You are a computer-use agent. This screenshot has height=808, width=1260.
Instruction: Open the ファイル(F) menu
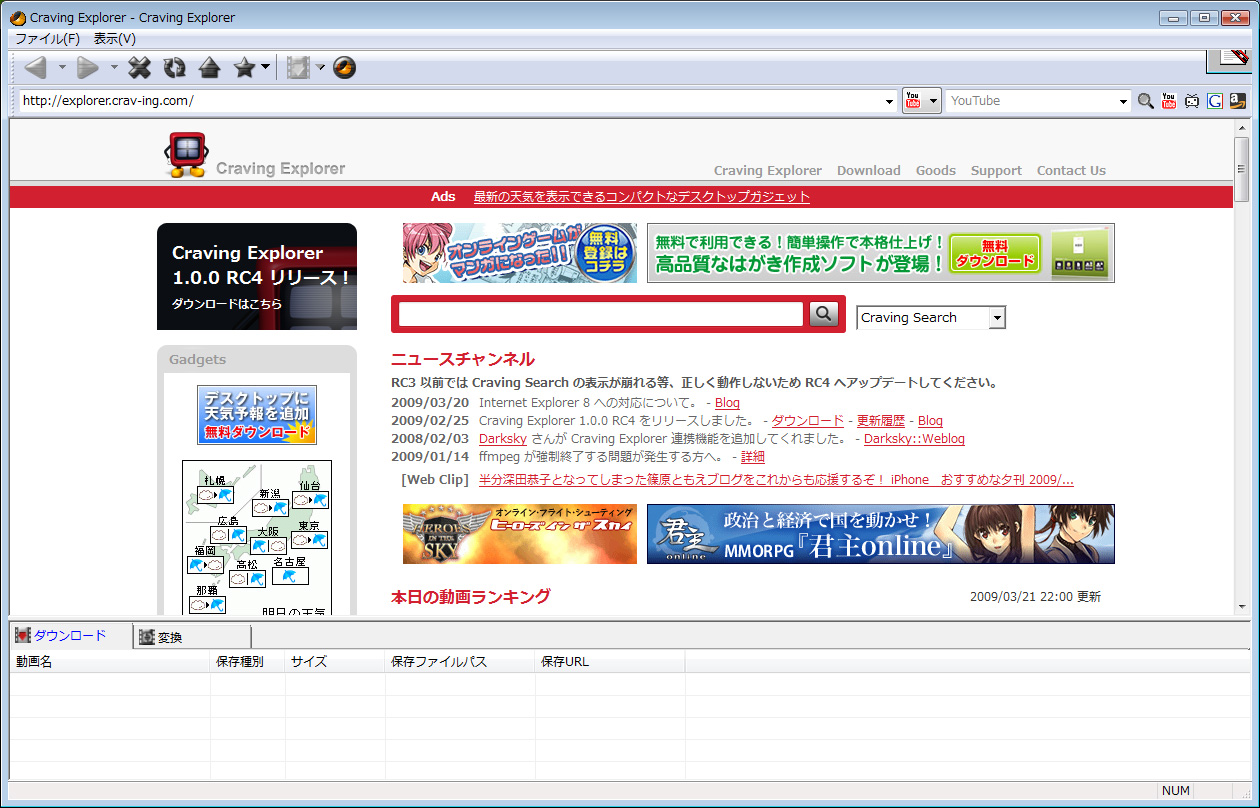(47, 39)
